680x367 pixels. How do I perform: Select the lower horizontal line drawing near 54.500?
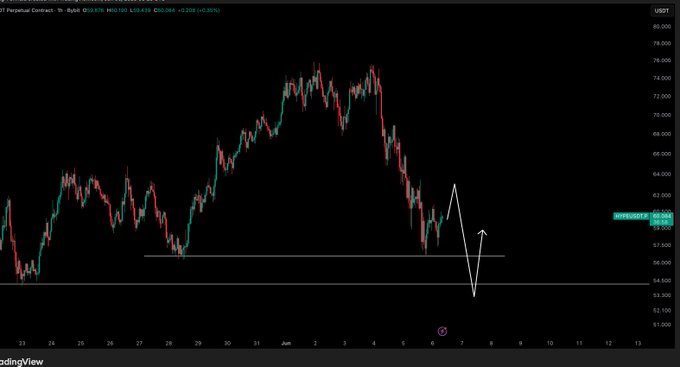(324, 284)
